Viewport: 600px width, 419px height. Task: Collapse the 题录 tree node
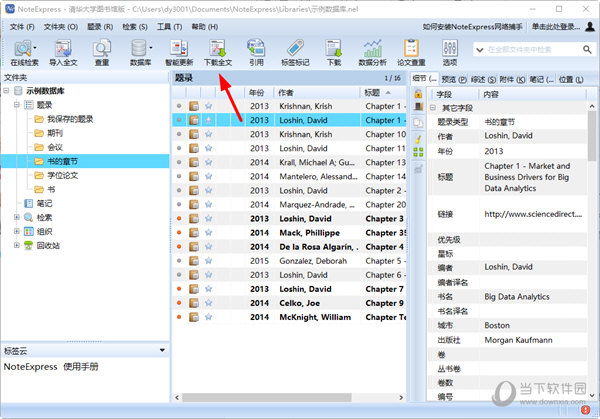tap(17, 104)
